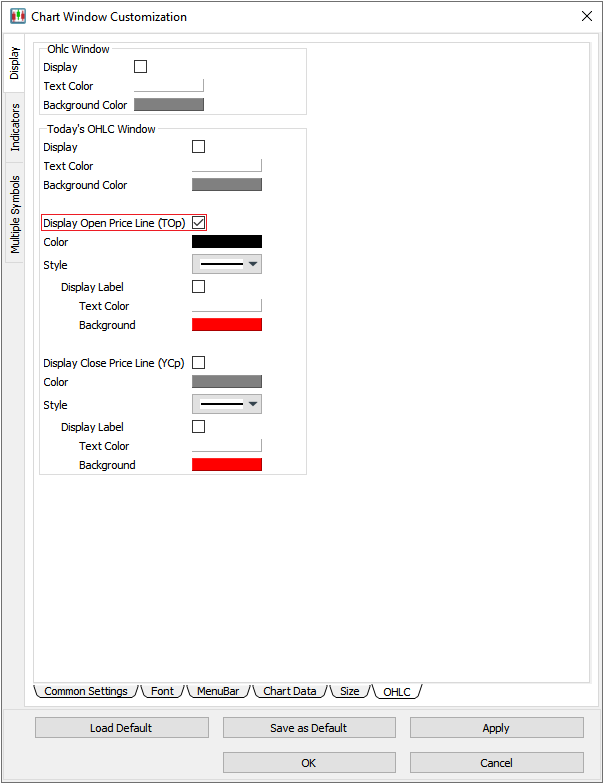Go to the Chart Data tab

point(289,691)
